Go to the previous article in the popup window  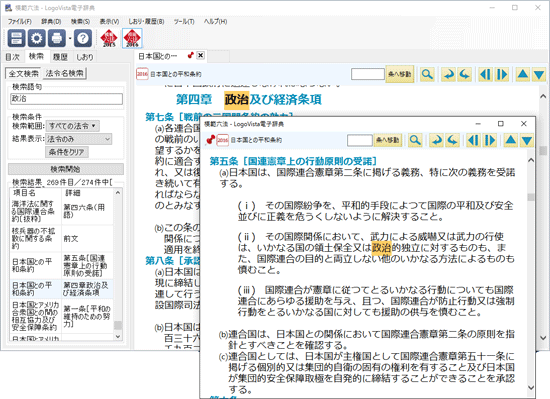tap(473, 140)
